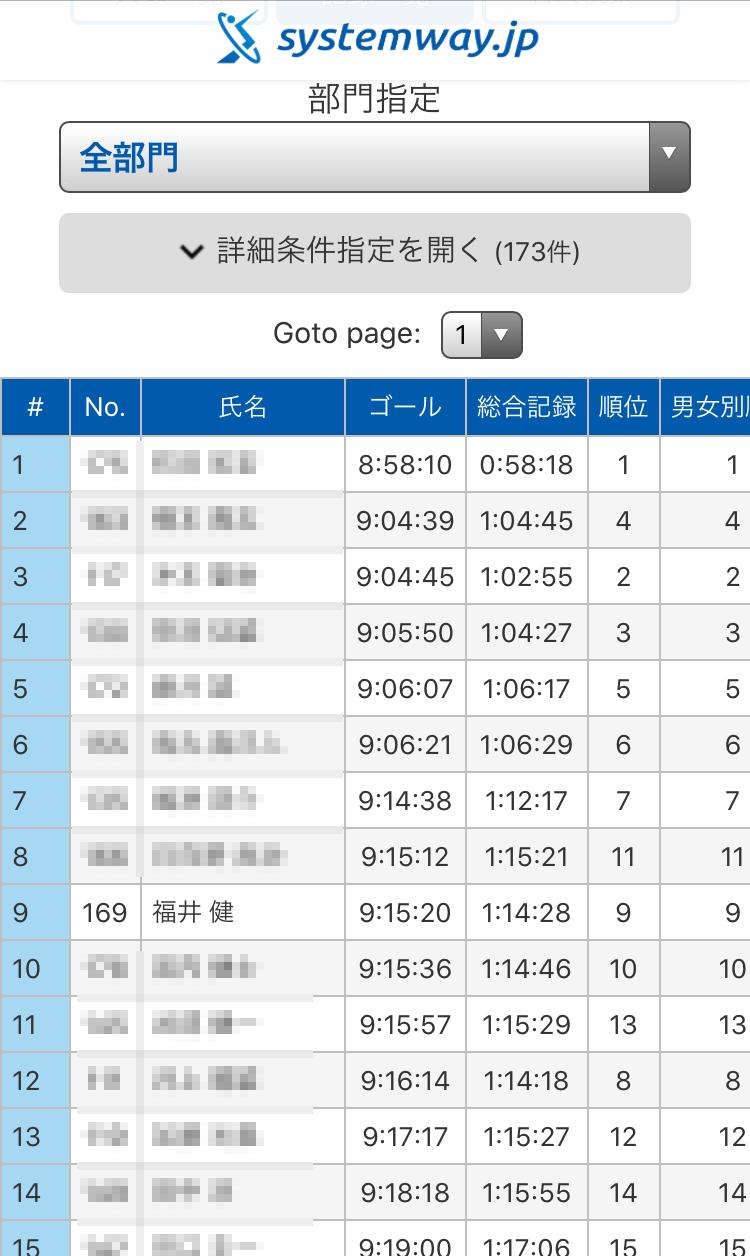Select the total record 1:14:18 cell
This screenshot has height=1256, width=750.
tap(527, 1080)
